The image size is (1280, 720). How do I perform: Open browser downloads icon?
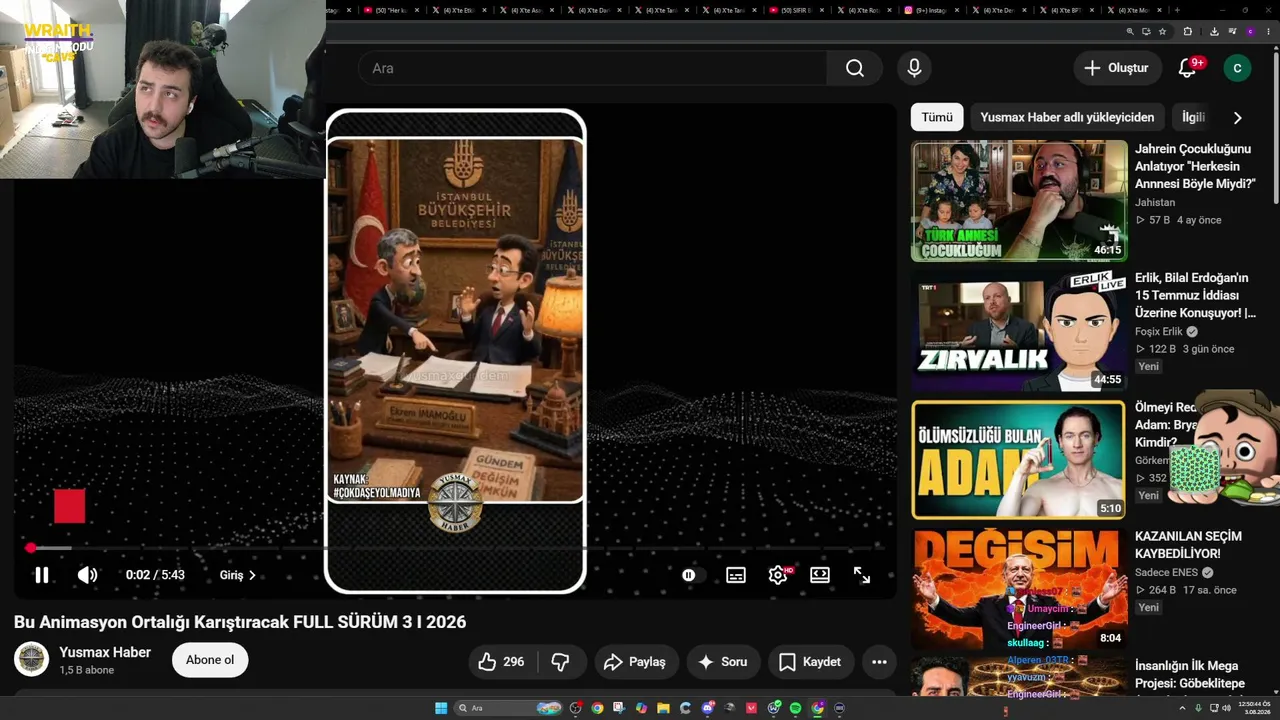(x=1213, y=31)
